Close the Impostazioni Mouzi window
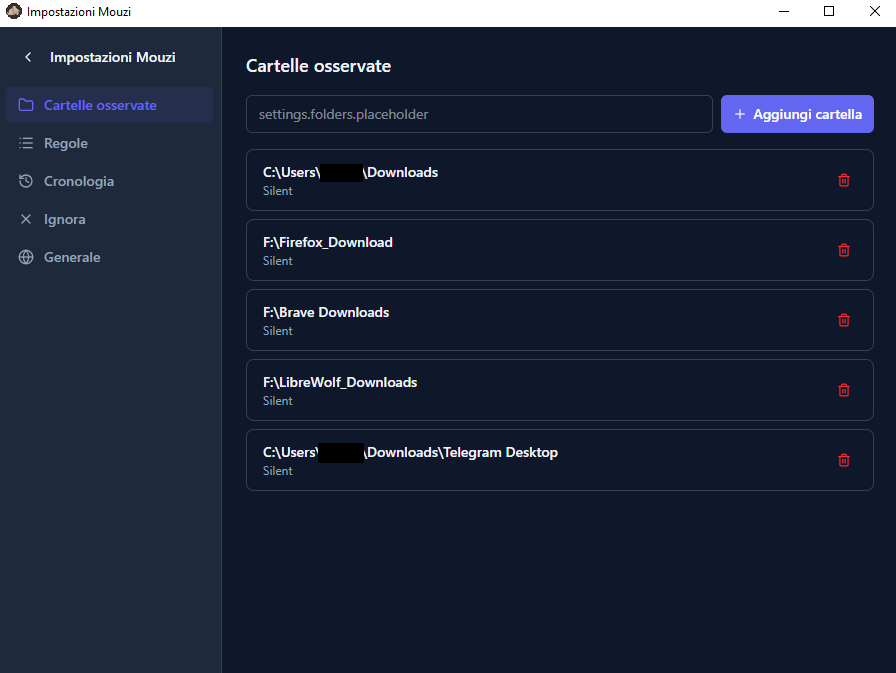The height and width of the screenshot is (673, 896). click(874, 11)
